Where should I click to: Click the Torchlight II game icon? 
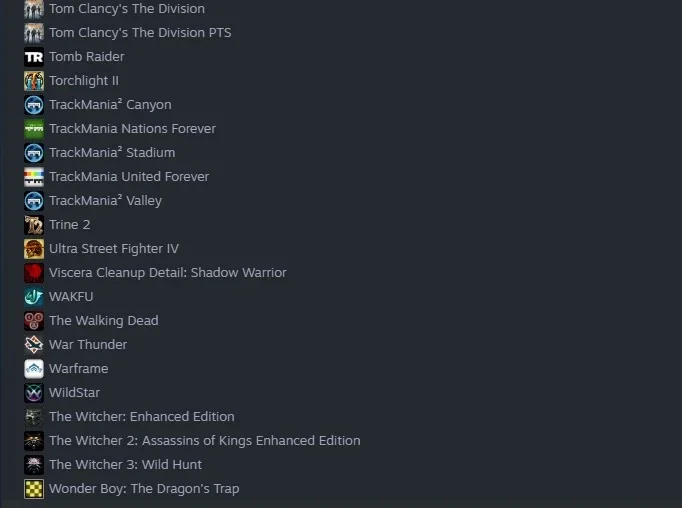coord(34,81)
